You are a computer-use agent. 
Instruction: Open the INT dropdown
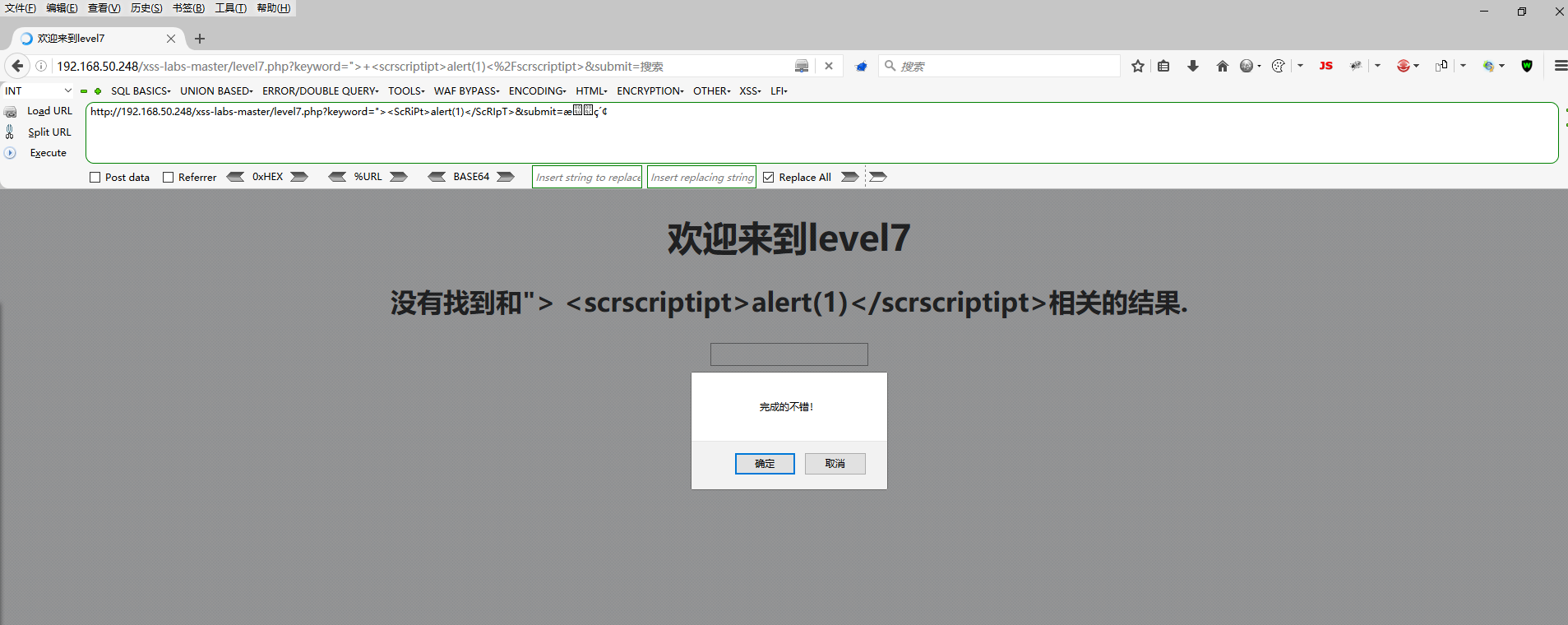pyautogui.click(x=38, y=91)
